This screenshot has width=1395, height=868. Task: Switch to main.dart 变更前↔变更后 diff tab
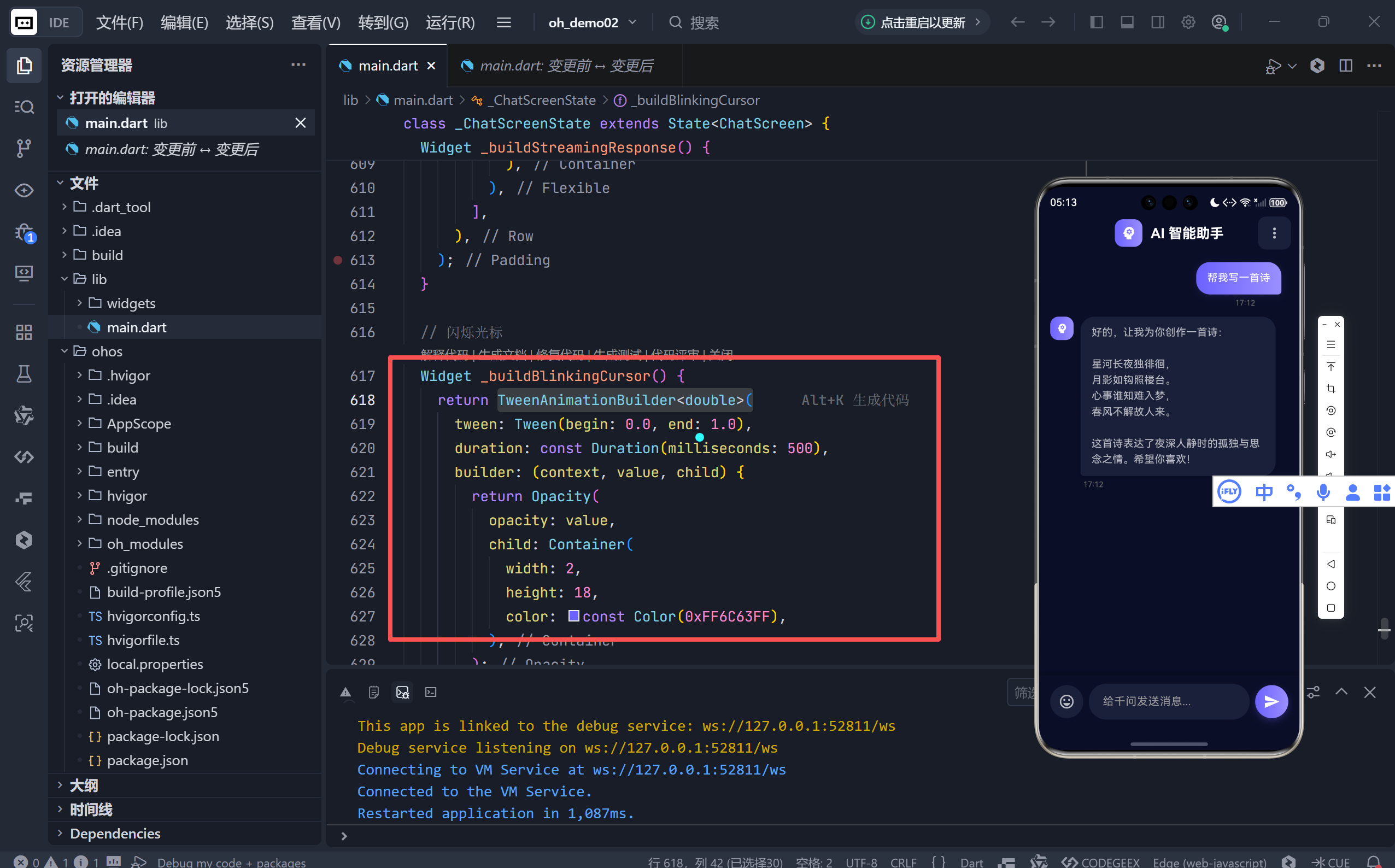point(565,66)
